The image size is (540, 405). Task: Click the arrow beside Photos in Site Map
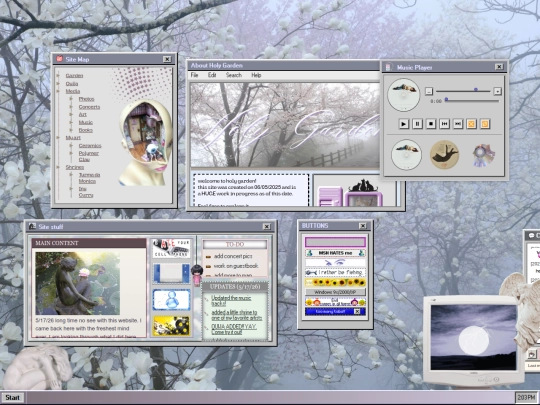coord(71,99)
